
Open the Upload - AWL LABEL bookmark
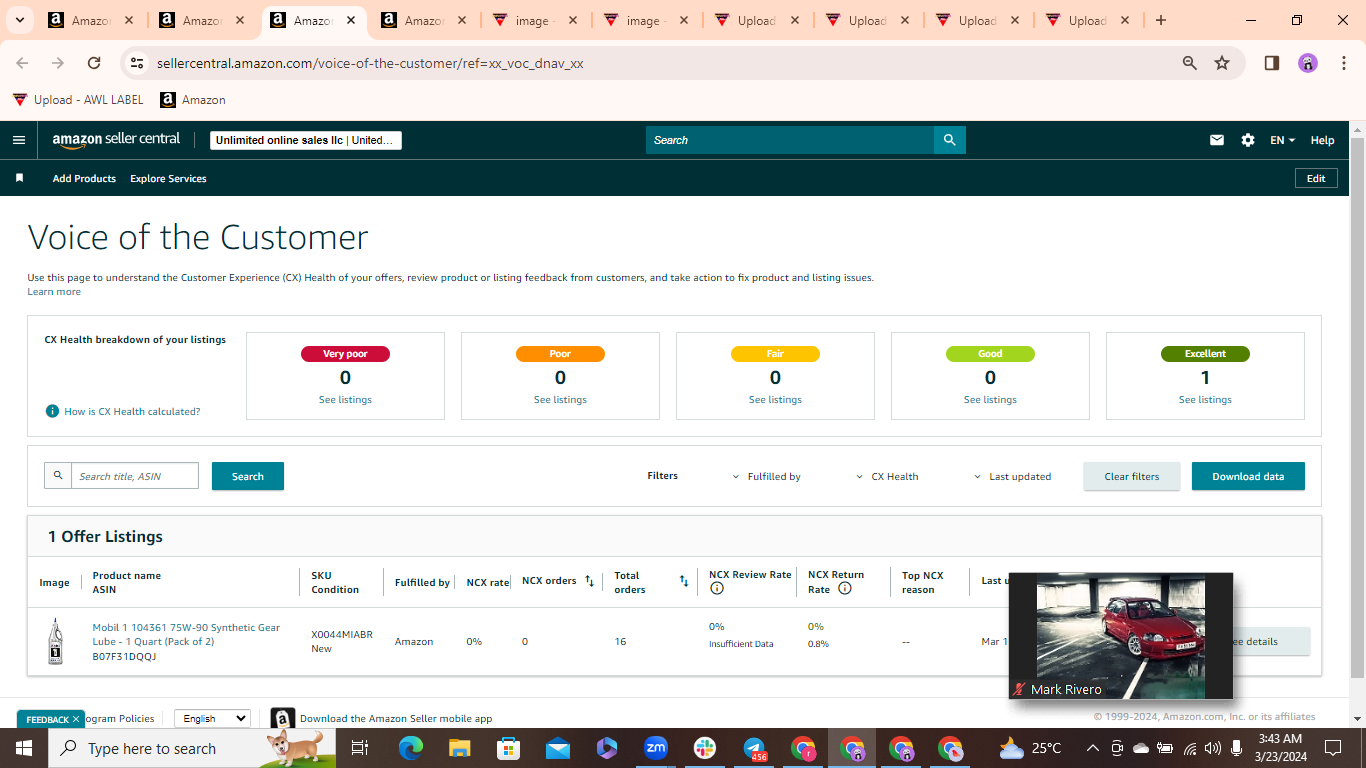(78, 100)
